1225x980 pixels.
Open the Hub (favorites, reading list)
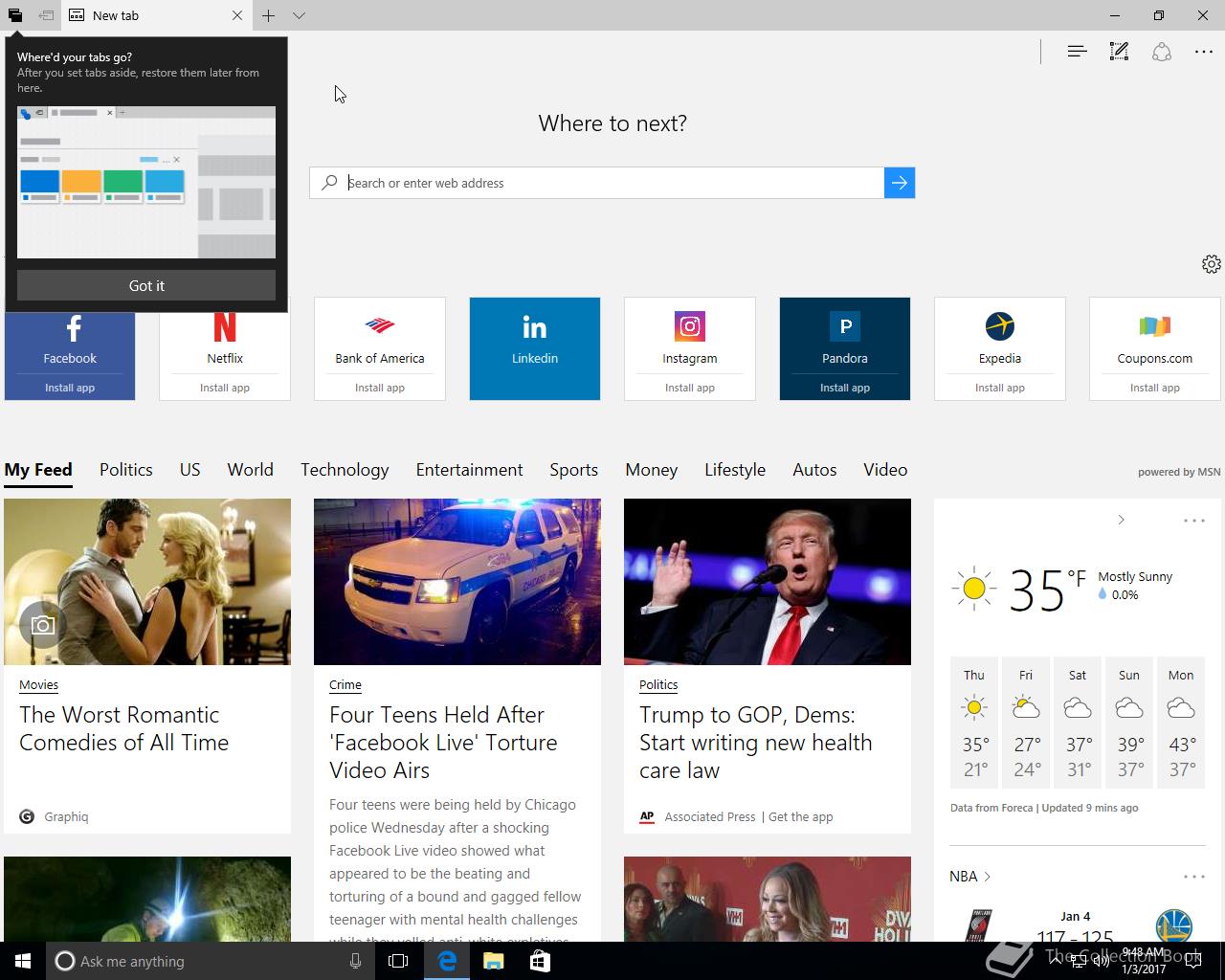[x=1077, y=52]
